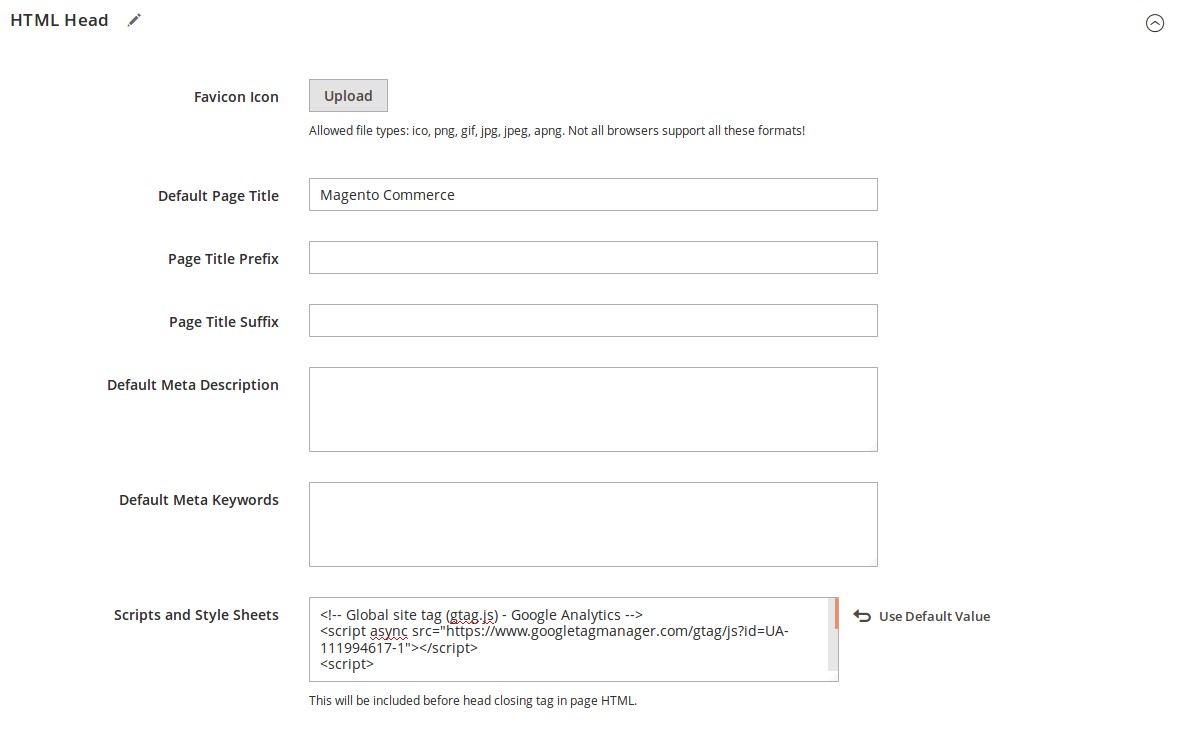Click inside the Default Meta Description textarea
The height and width of the screenshot is (734, 1178).
point(593,408)
